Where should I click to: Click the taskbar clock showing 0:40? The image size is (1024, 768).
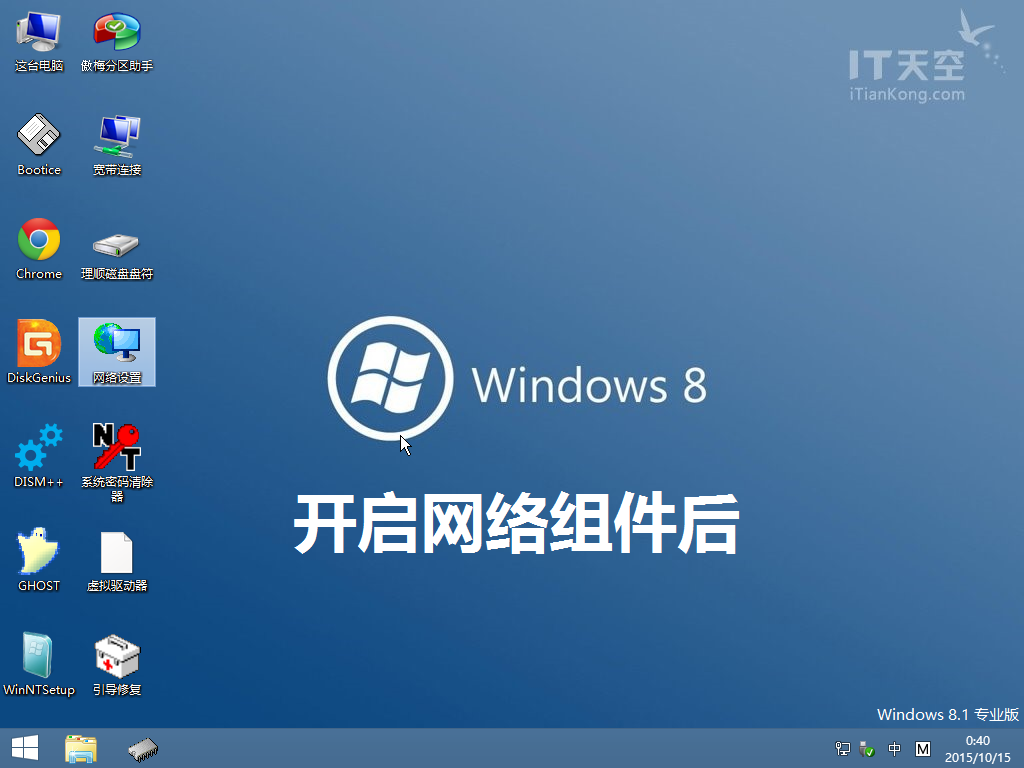(977, 748)
